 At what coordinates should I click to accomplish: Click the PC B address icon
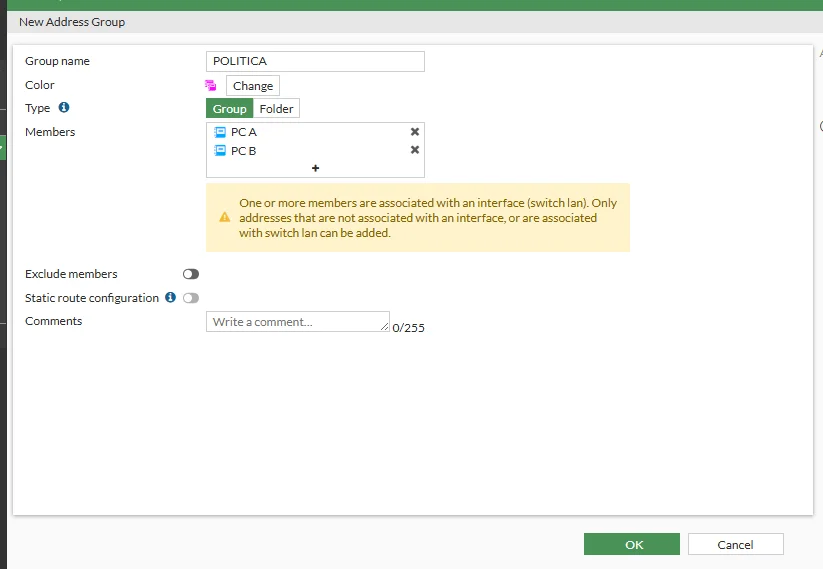[220, 151]
